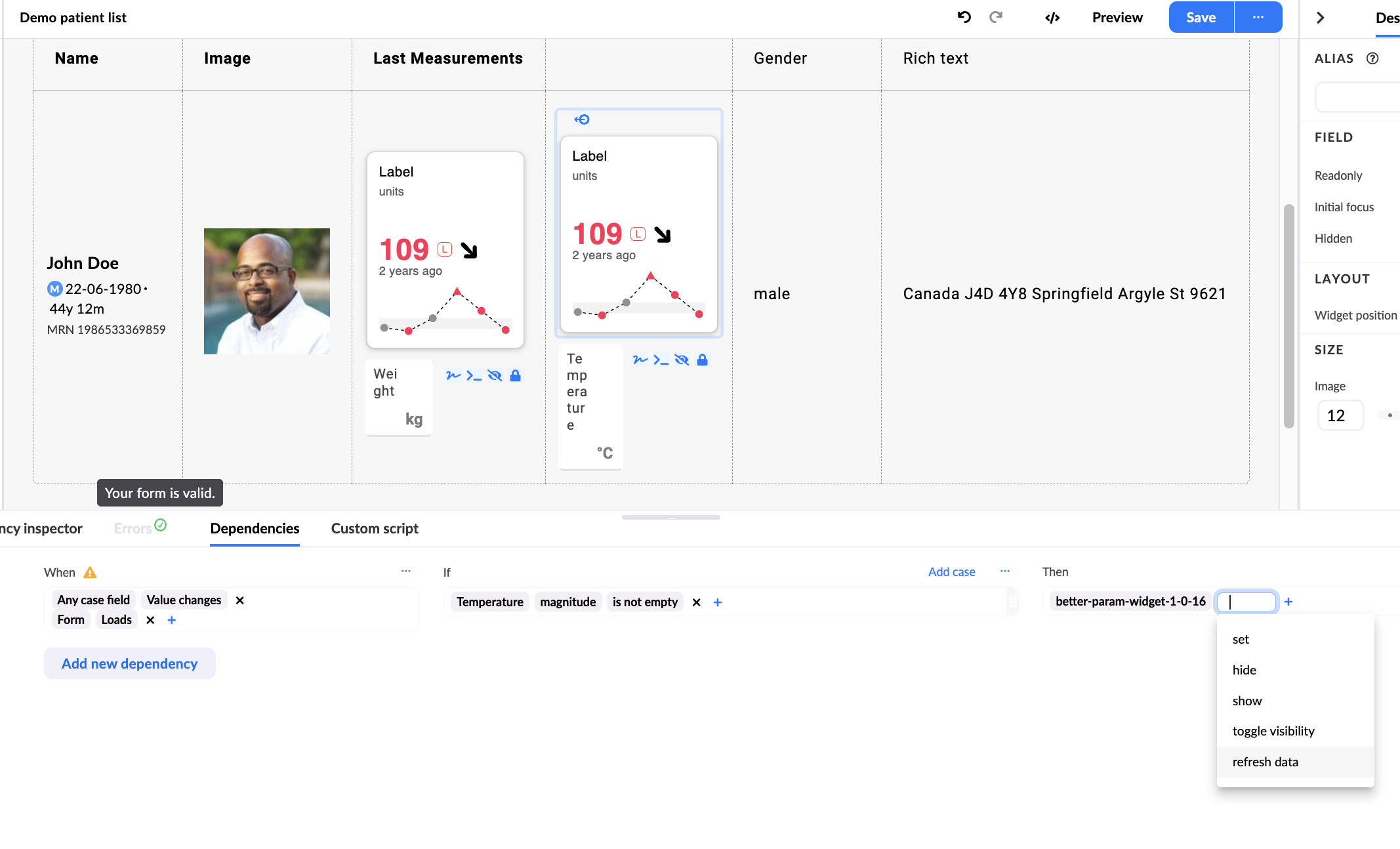The image size is (1400, 849).
Task: Click the When warning triangle icon
Action: click(90, 573)
